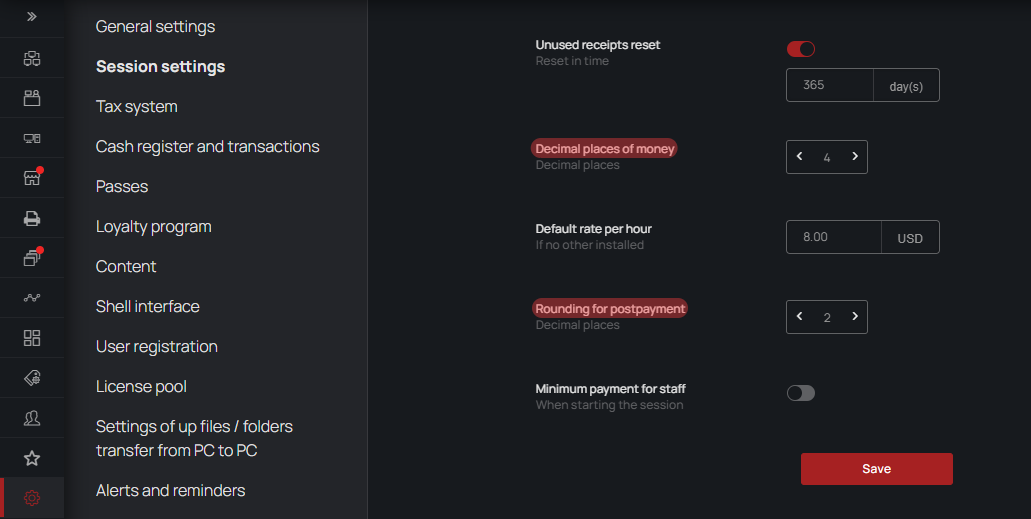Open the printer icon in sidebar
Screen dimensions: 1031x519
pyautogui.click(x=32, y=218)
